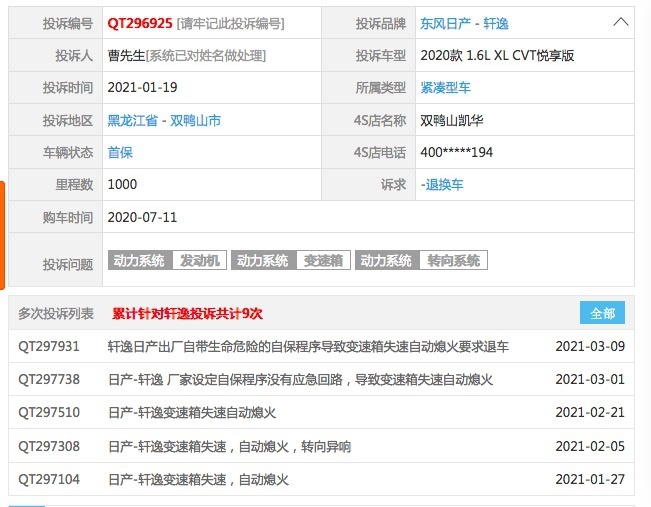This screenshot has width=651, height=507.
Task: Click complaint ID QT297738
Action: click(x=49, y=379)
